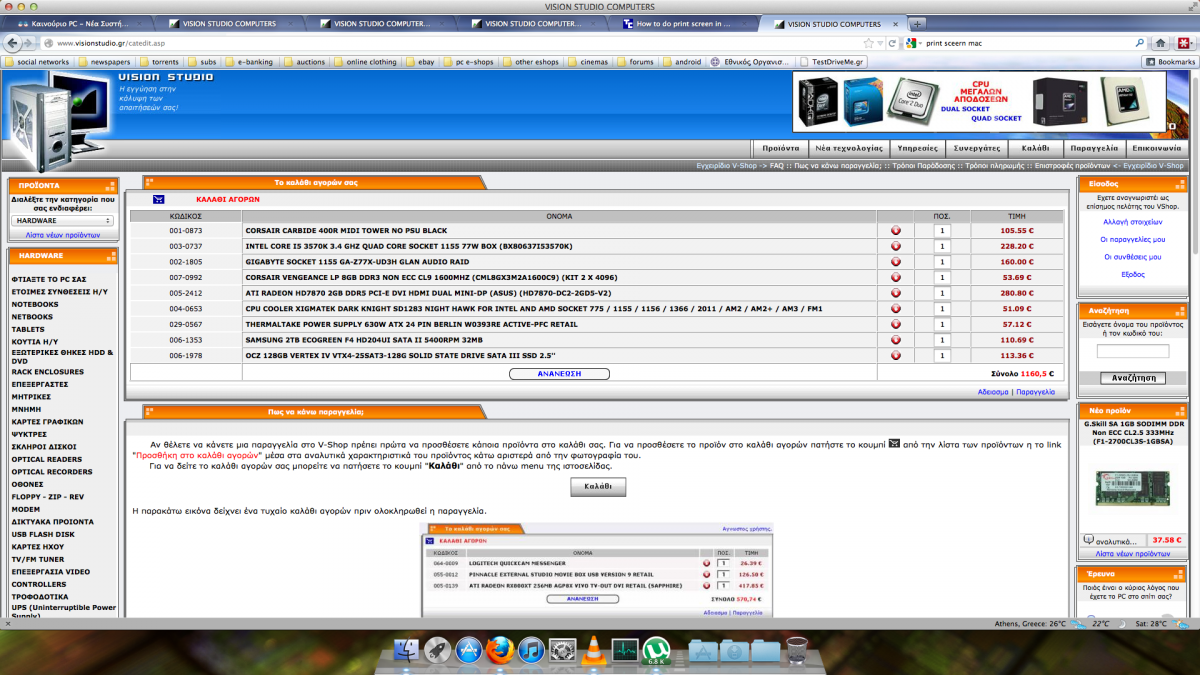Image resolution: width=1200 pixels, height=675 pixels.
Task: Open iTunes from the Dock
Action: pos(531,652)
